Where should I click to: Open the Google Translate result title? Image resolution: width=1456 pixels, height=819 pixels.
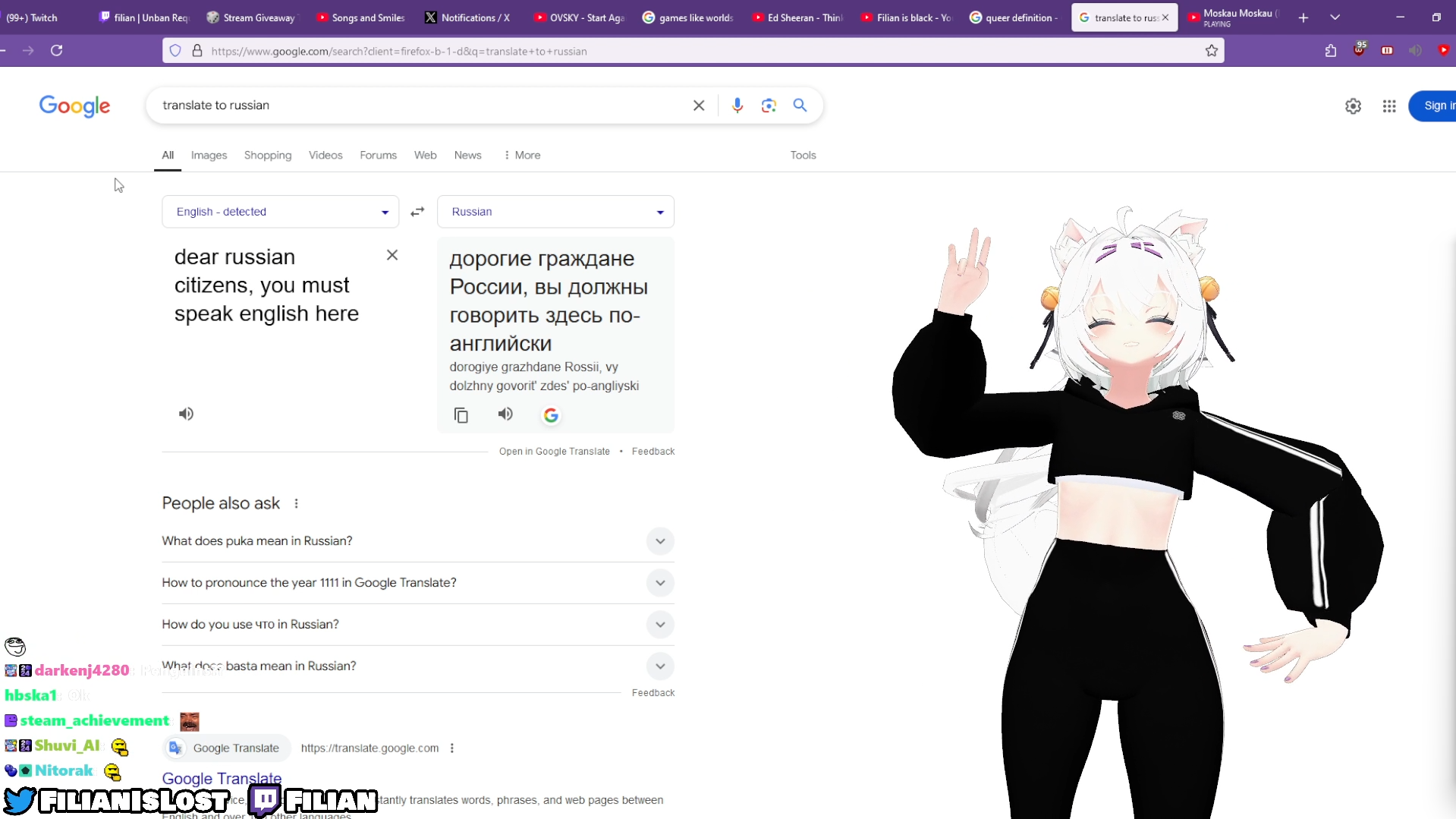click(x=222, y=779)
